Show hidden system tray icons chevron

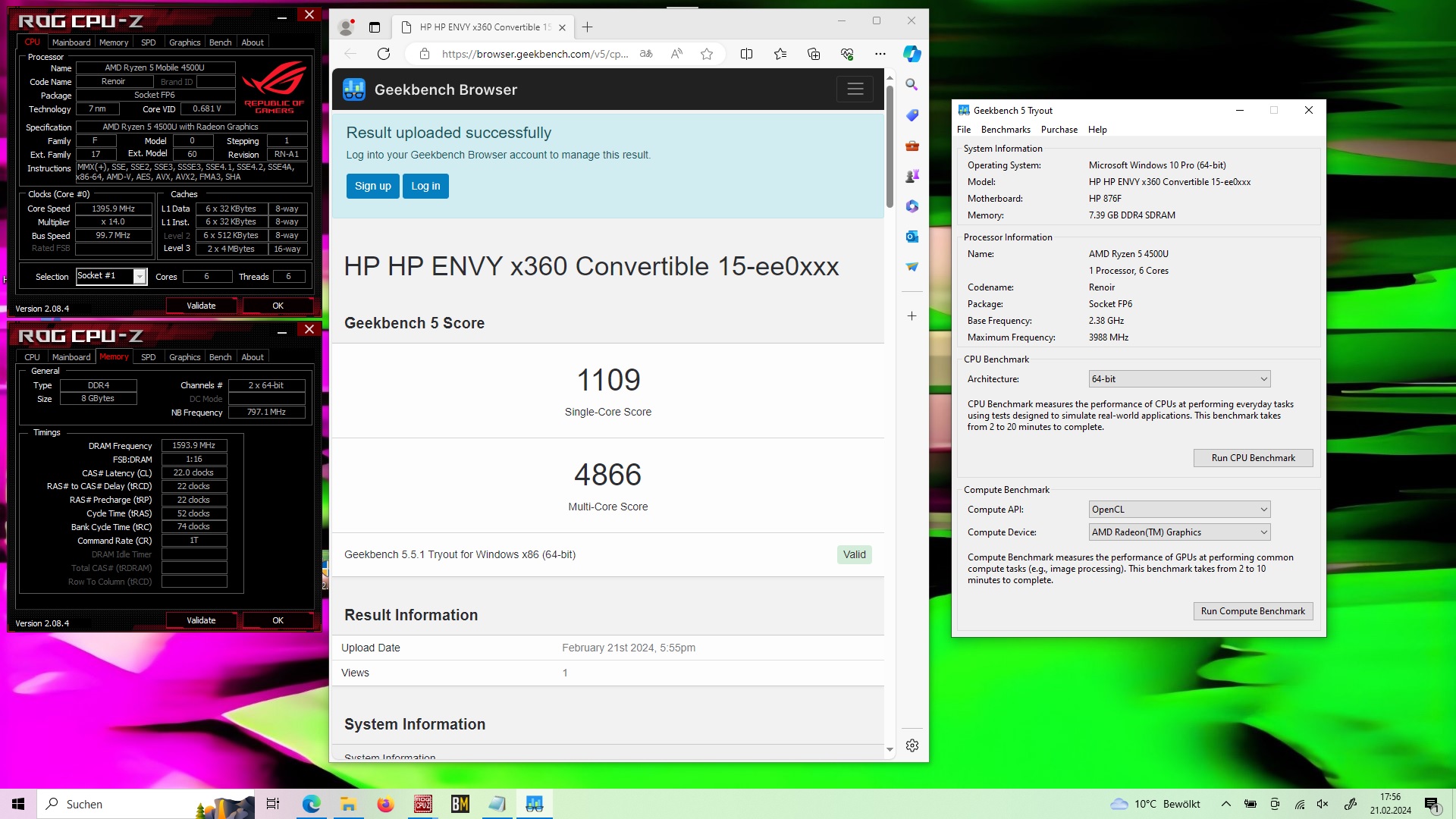[x=1226, y=804]
